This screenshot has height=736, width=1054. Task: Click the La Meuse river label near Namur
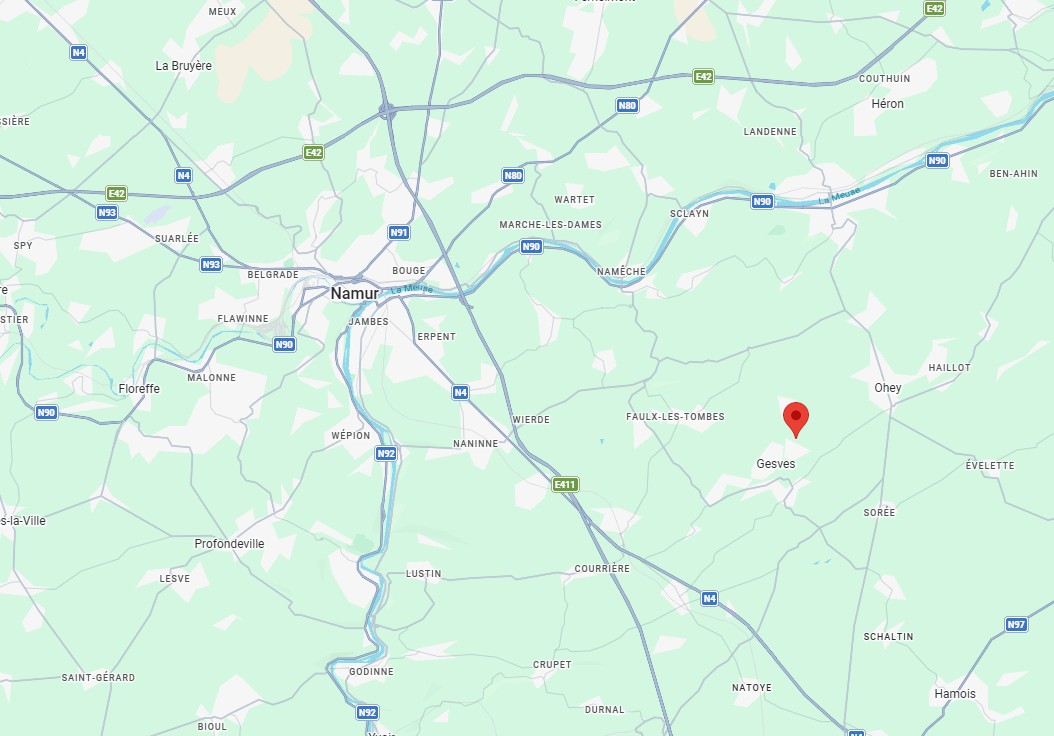coord(412,289)
